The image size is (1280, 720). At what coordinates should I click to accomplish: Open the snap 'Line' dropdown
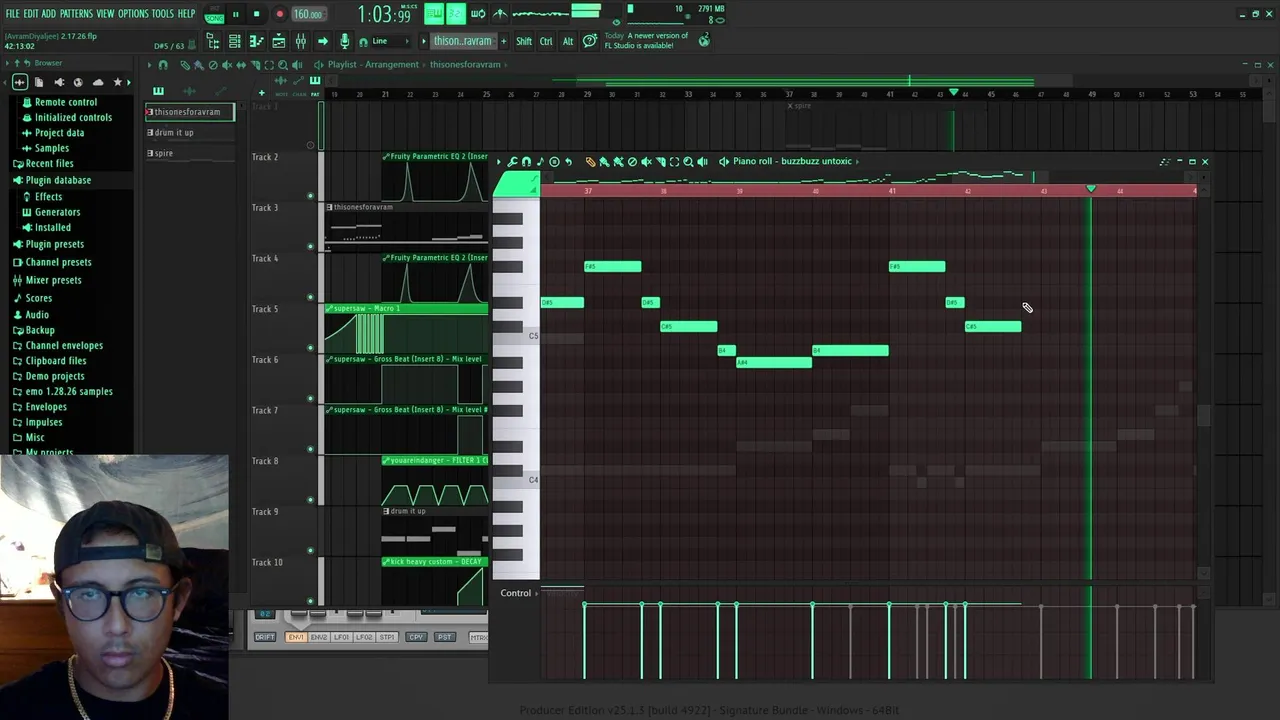389,41
